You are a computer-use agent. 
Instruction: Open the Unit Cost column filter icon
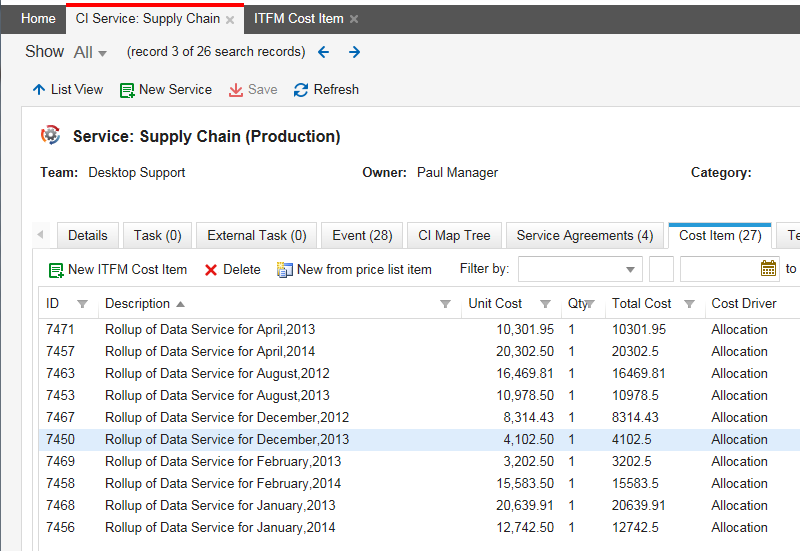[x=545, y=304]
